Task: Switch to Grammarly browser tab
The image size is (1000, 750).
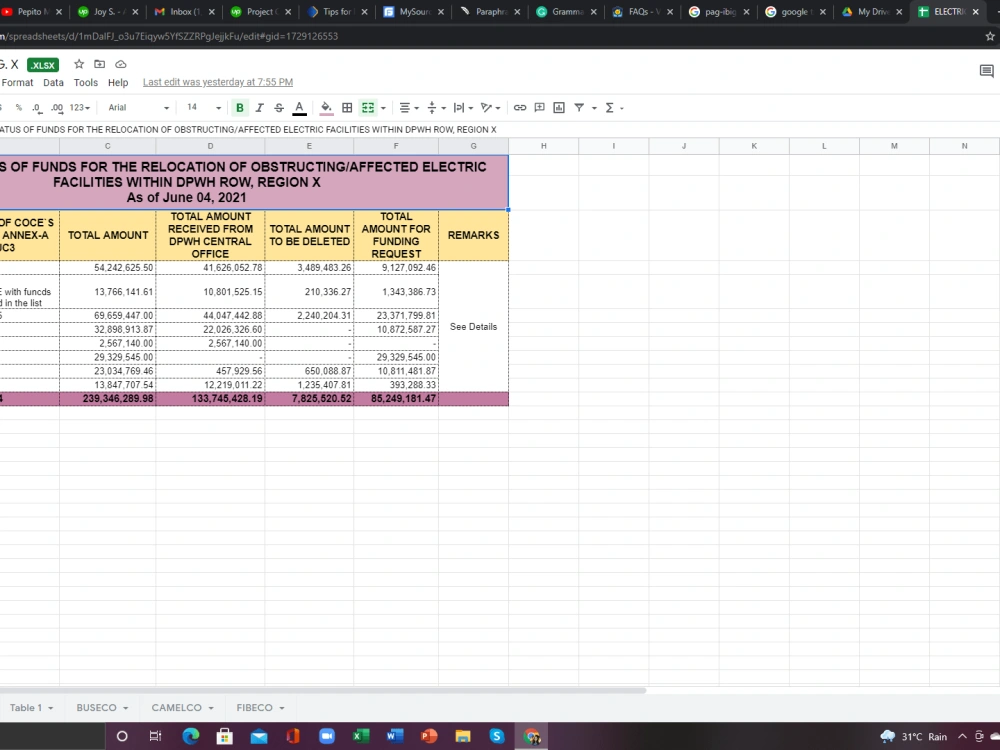Action: point(567,11)
